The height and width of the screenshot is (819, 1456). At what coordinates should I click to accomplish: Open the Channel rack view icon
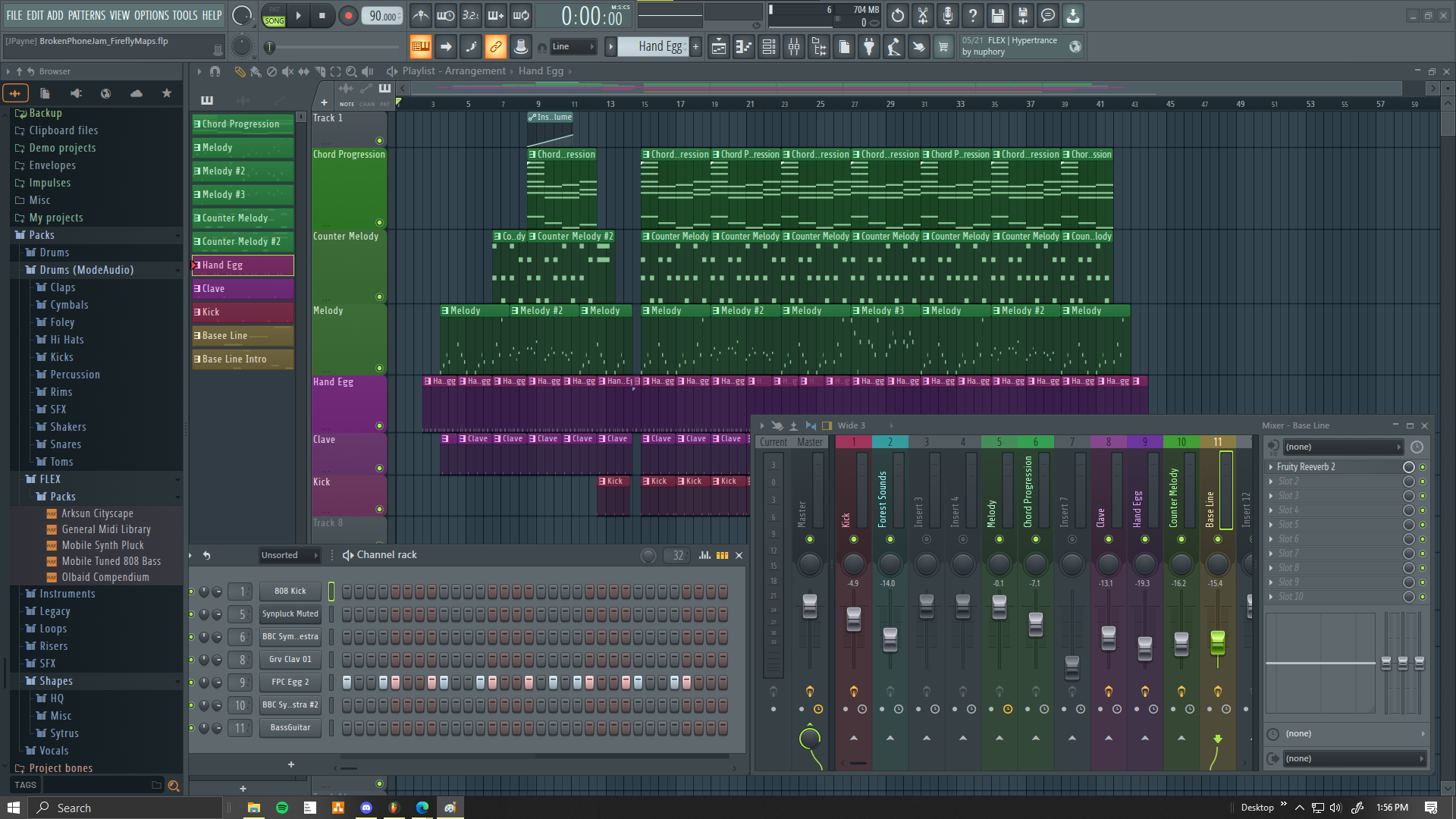click(x=769, y=47)
